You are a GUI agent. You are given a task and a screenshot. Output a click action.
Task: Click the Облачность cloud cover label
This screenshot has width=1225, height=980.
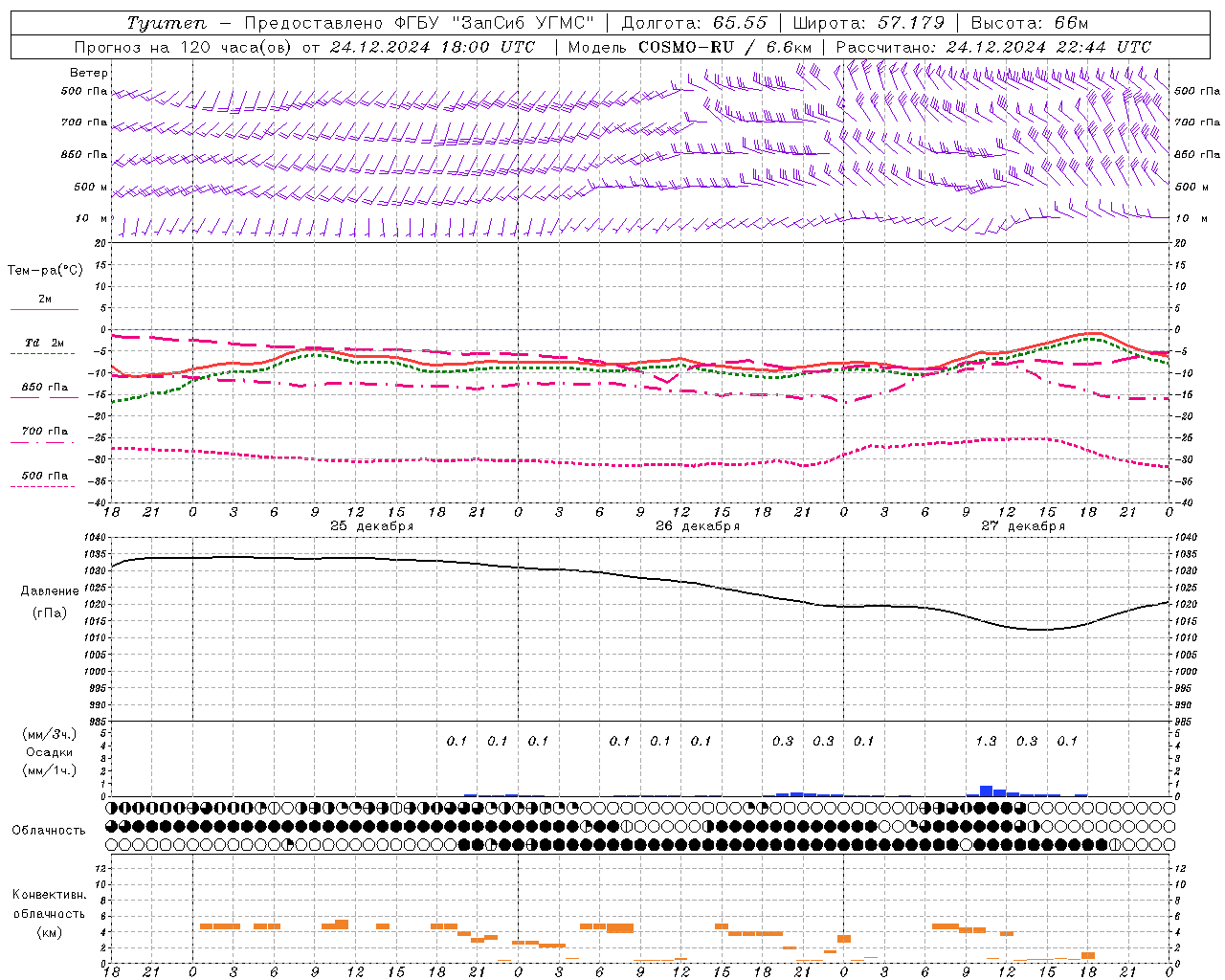point(49,830)
